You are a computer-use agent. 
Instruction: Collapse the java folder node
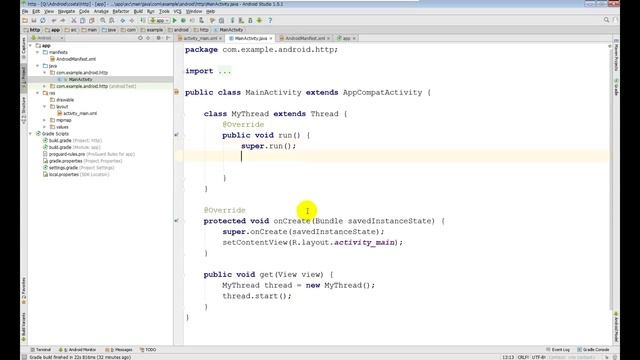[x=38, y=66]
